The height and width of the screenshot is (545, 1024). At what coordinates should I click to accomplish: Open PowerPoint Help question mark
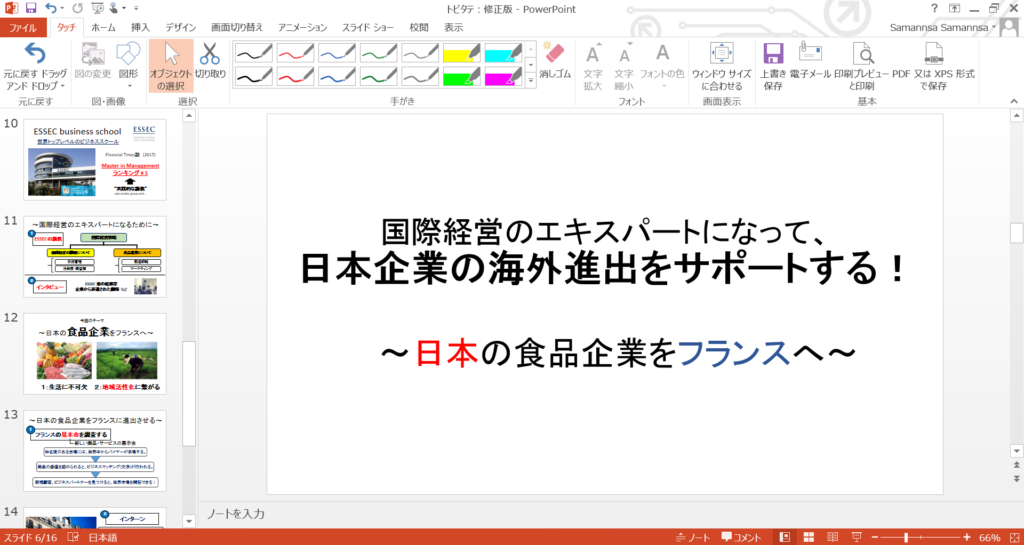click(935, 8)
